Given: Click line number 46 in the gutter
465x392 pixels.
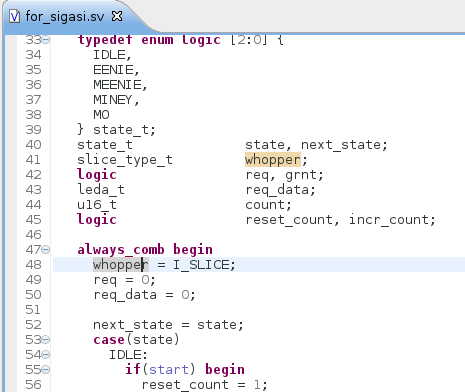Looking at the screenshot, I should pyautogui.click(x=33, y=235).
